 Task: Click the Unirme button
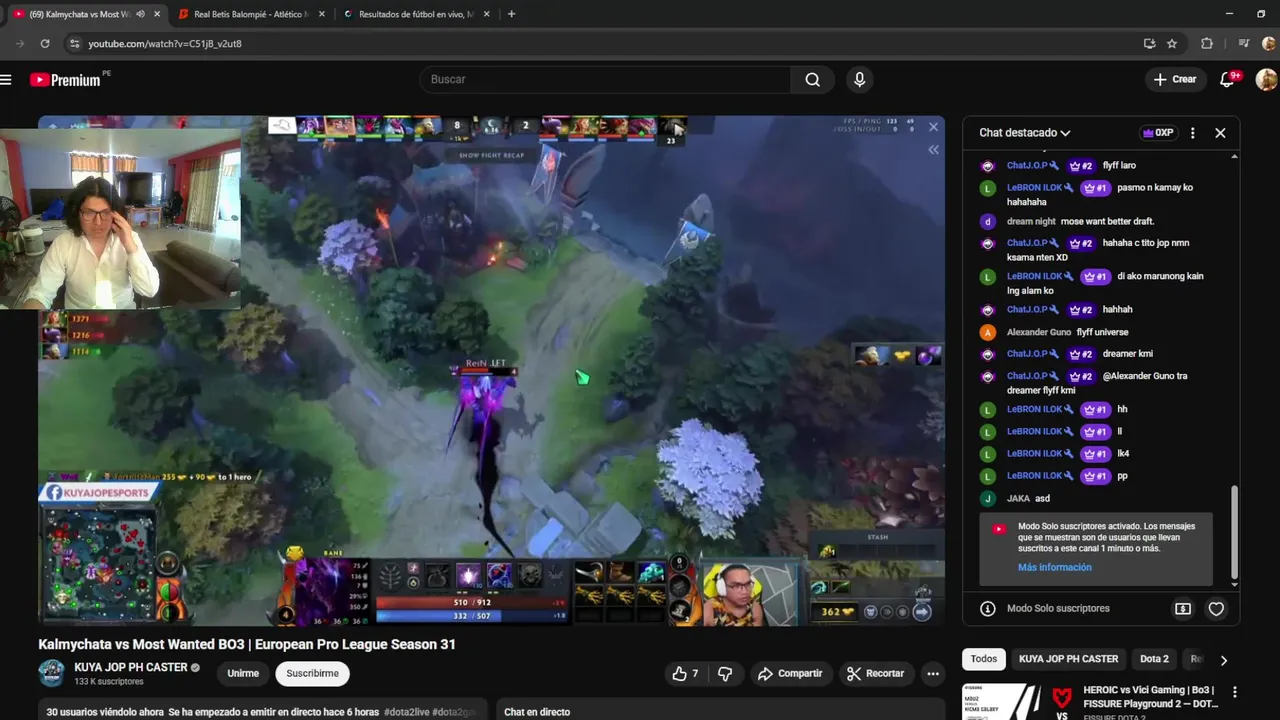(x=243, y=673)
